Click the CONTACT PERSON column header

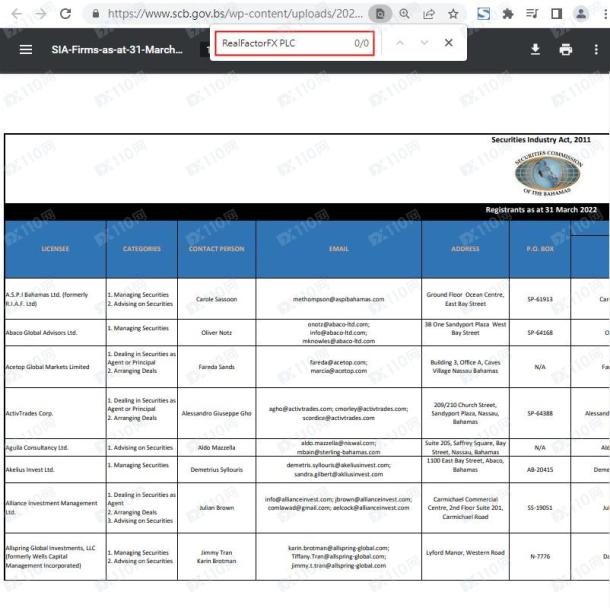coord(217,249)
